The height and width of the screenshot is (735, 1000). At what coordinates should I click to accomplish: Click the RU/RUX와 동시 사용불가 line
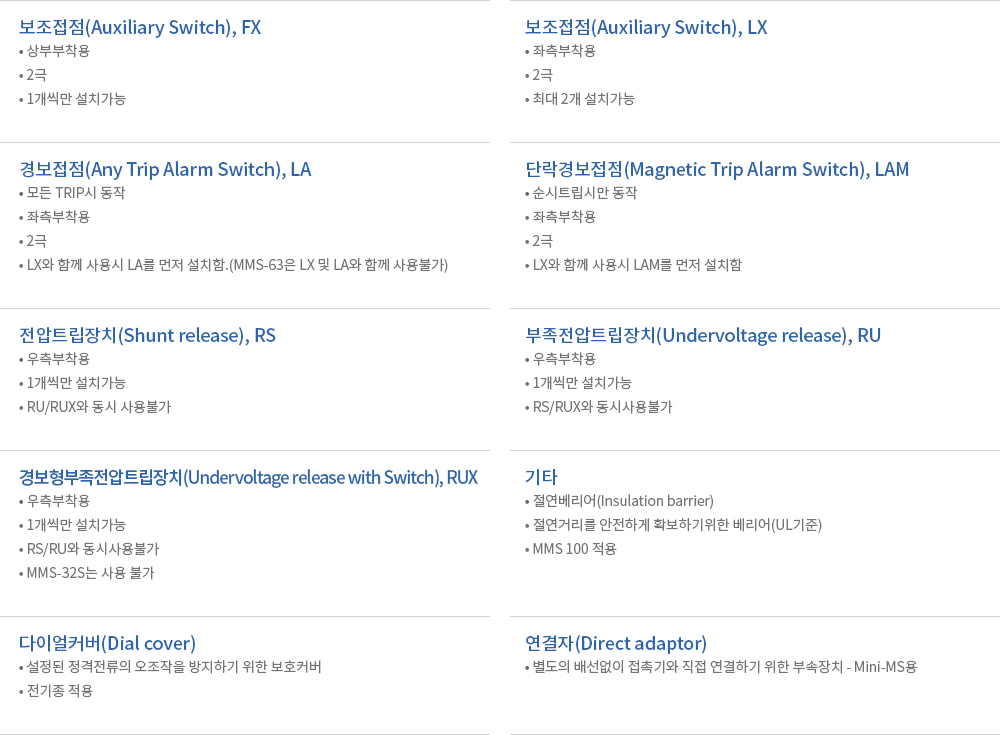pyautogui.click(x=98, y=407)
